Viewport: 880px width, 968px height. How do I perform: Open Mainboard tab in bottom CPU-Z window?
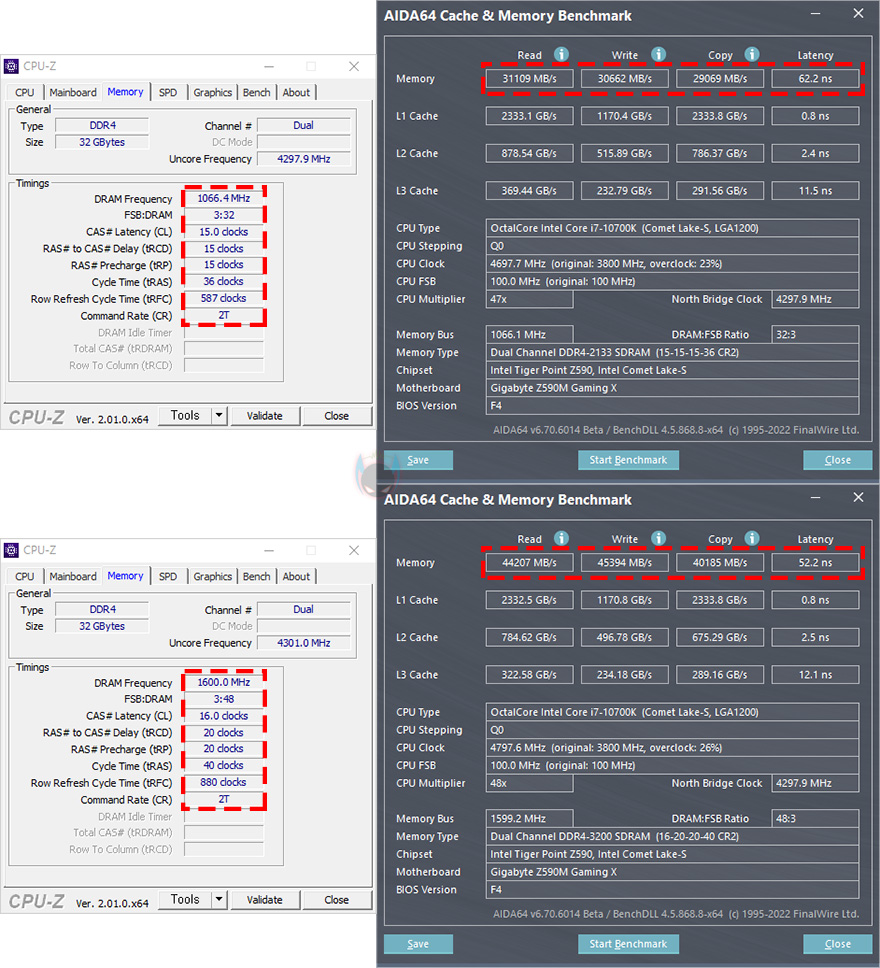point(73,577)
